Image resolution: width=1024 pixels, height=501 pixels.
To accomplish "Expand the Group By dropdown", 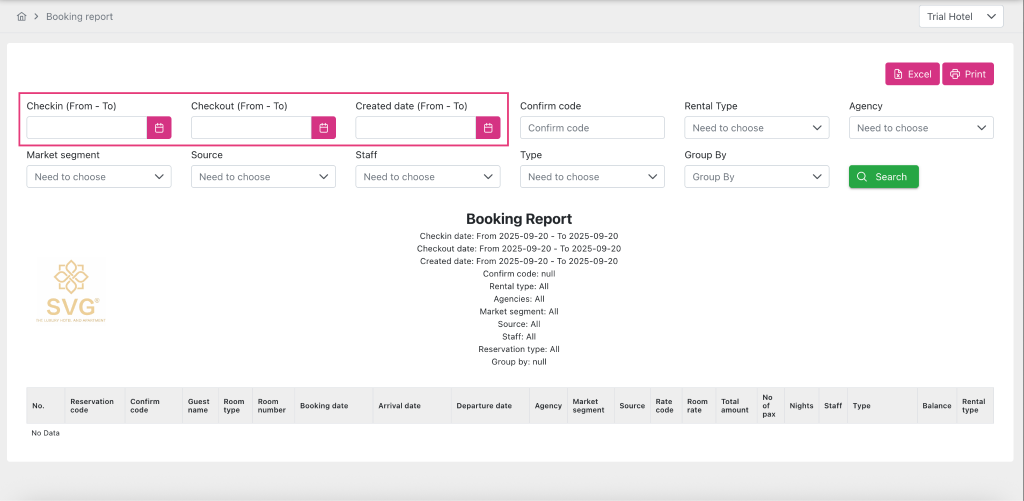I will click(x=756, y=177).
